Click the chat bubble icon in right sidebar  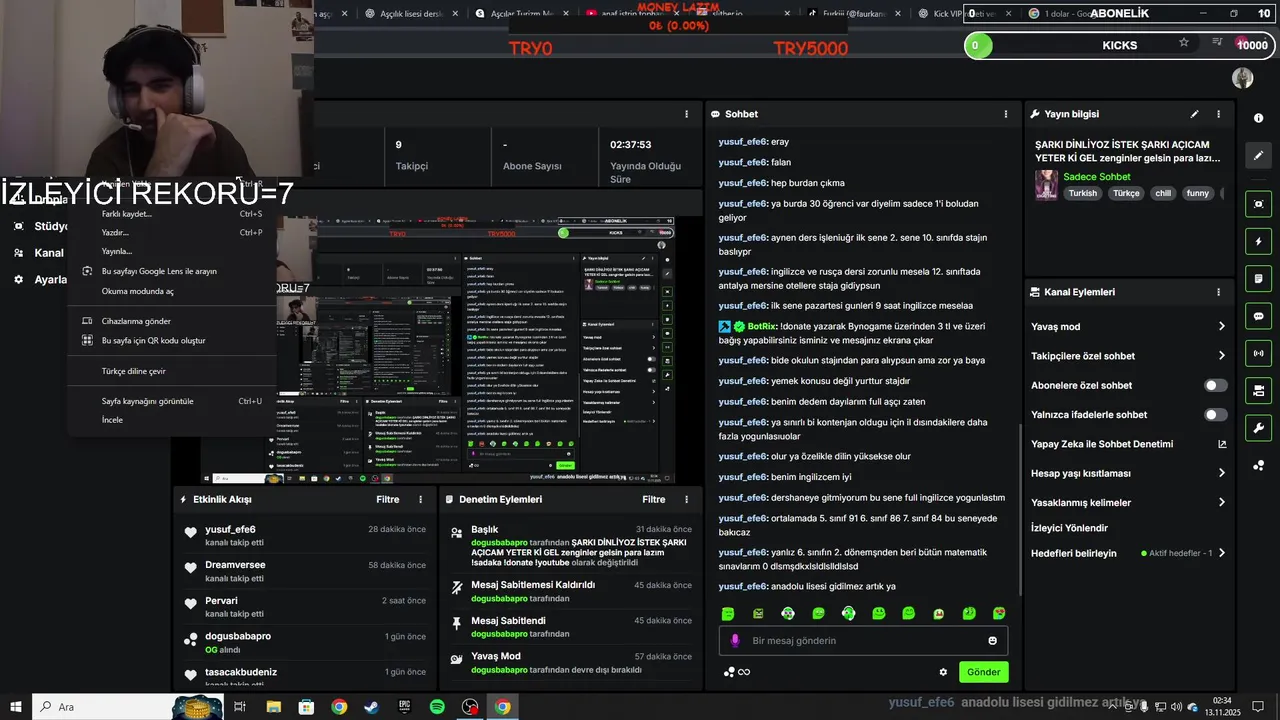(x=1258, y=316)
